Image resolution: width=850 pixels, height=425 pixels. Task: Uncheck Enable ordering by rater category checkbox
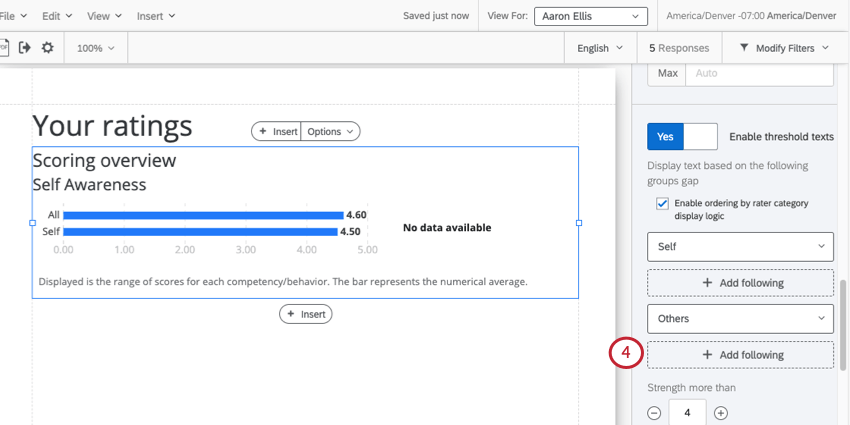(662, 204)
